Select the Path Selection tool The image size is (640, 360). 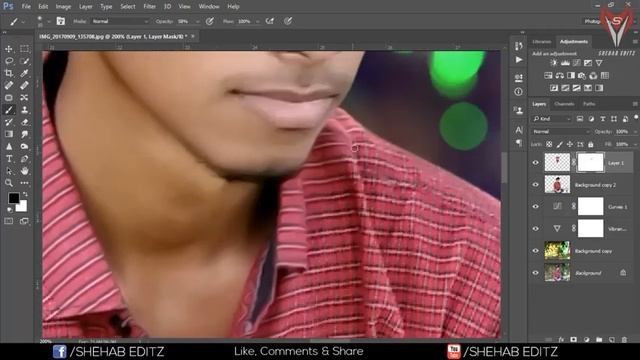[9, 171]
